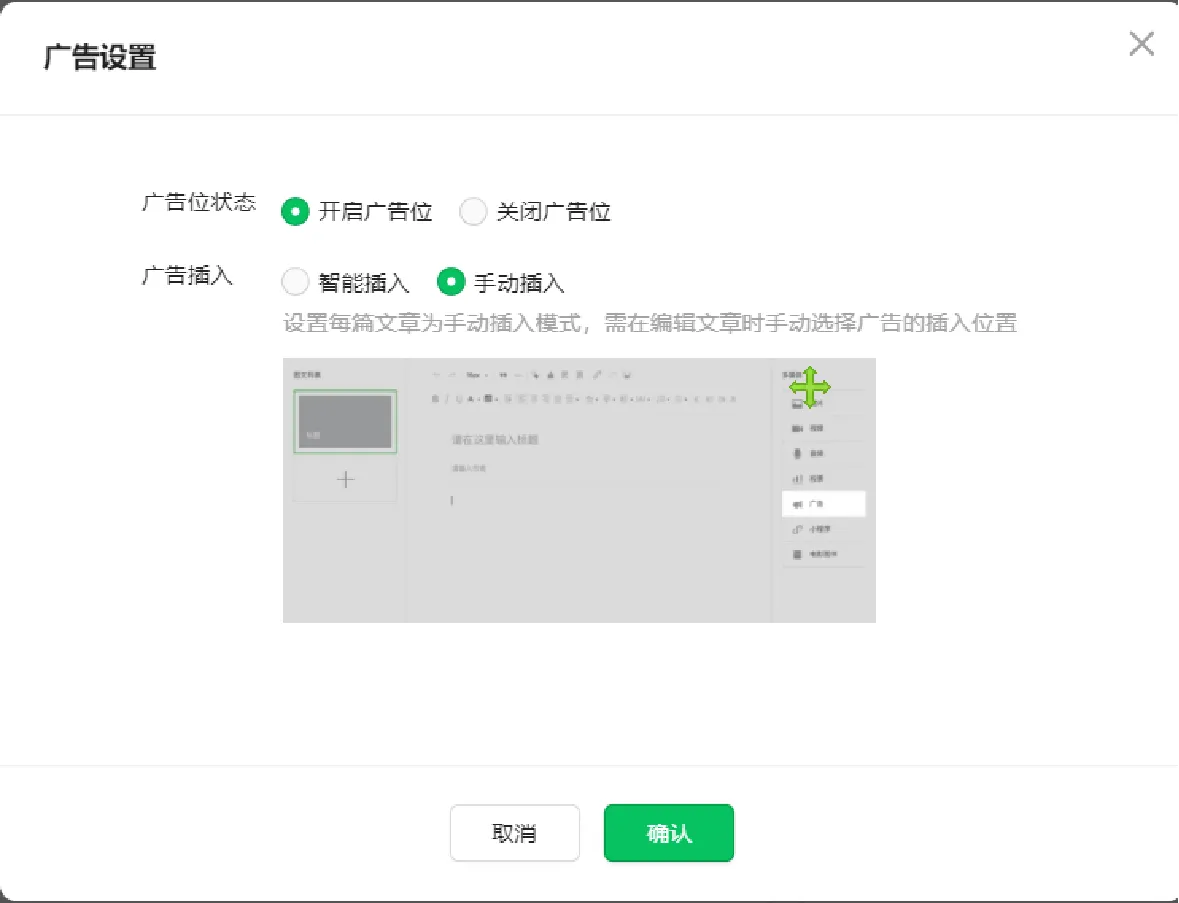Click the Italic icon in the editor toolbar
Viewport: 1179px width, 903px height.
(448, 399)
